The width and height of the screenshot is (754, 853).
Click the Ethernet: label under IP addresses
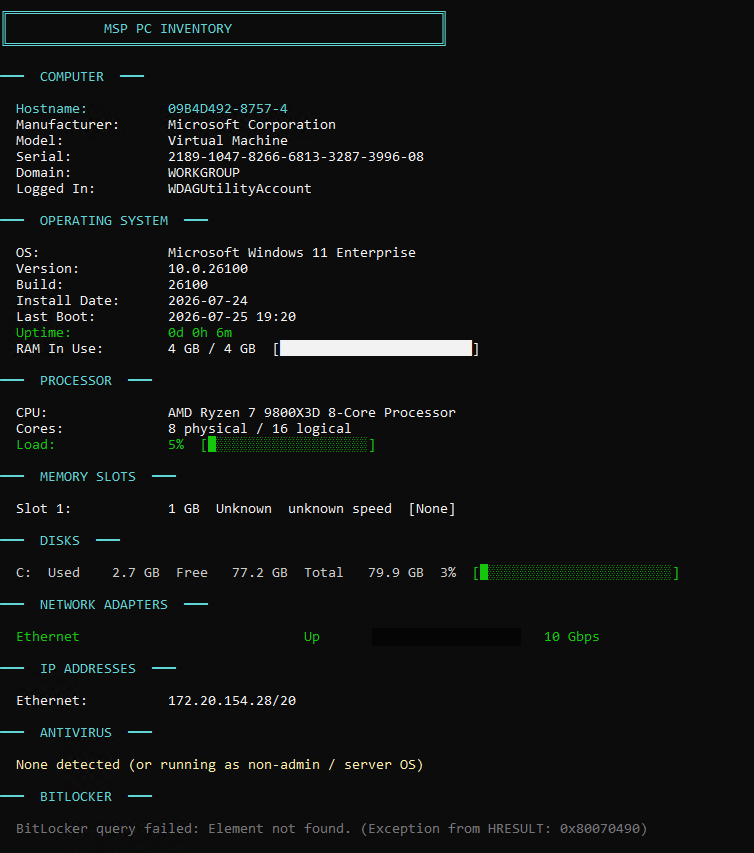51,701
